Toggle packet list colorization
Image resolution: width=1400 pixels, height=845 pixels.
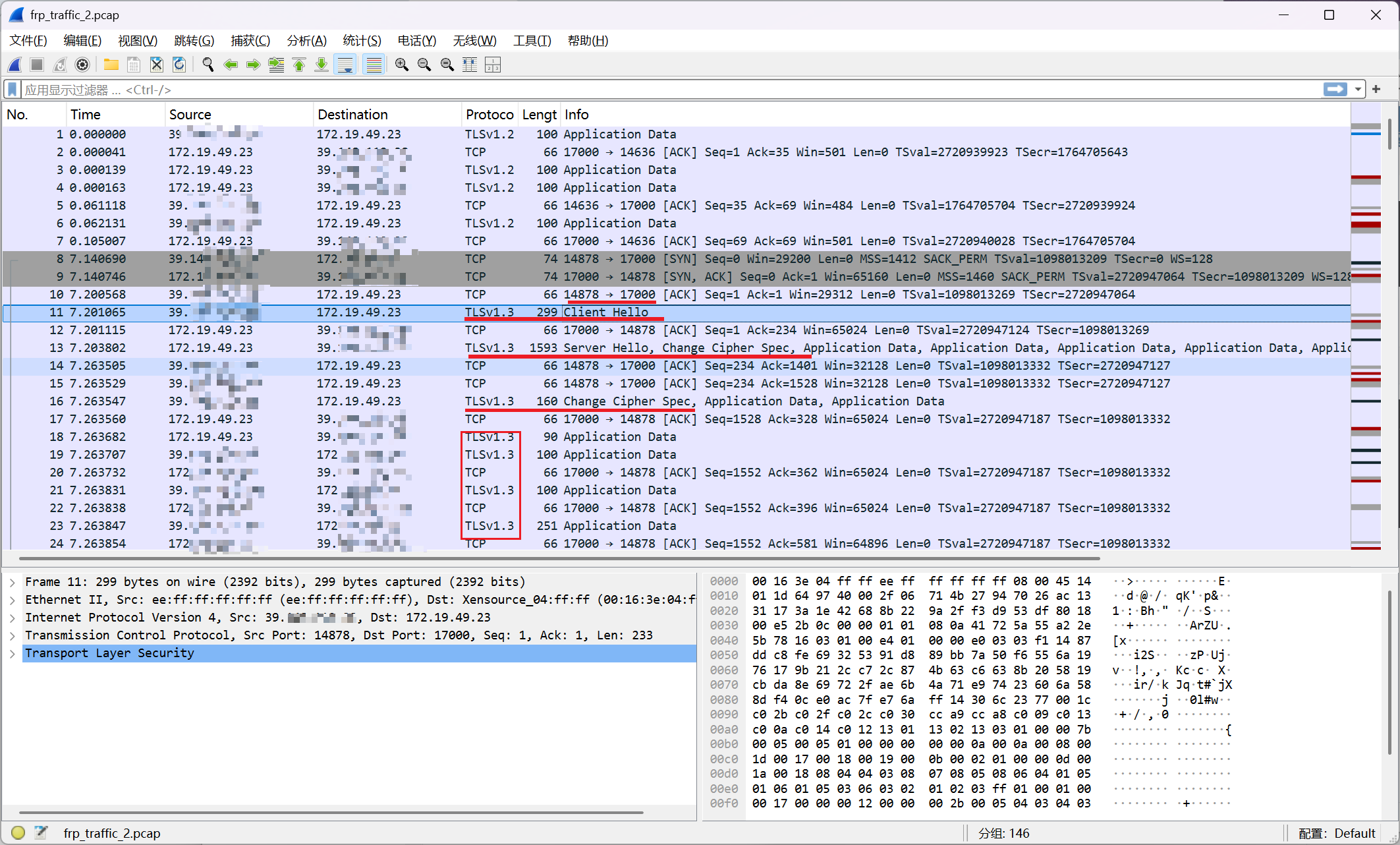pyautogui.click(x=374, y=65)
